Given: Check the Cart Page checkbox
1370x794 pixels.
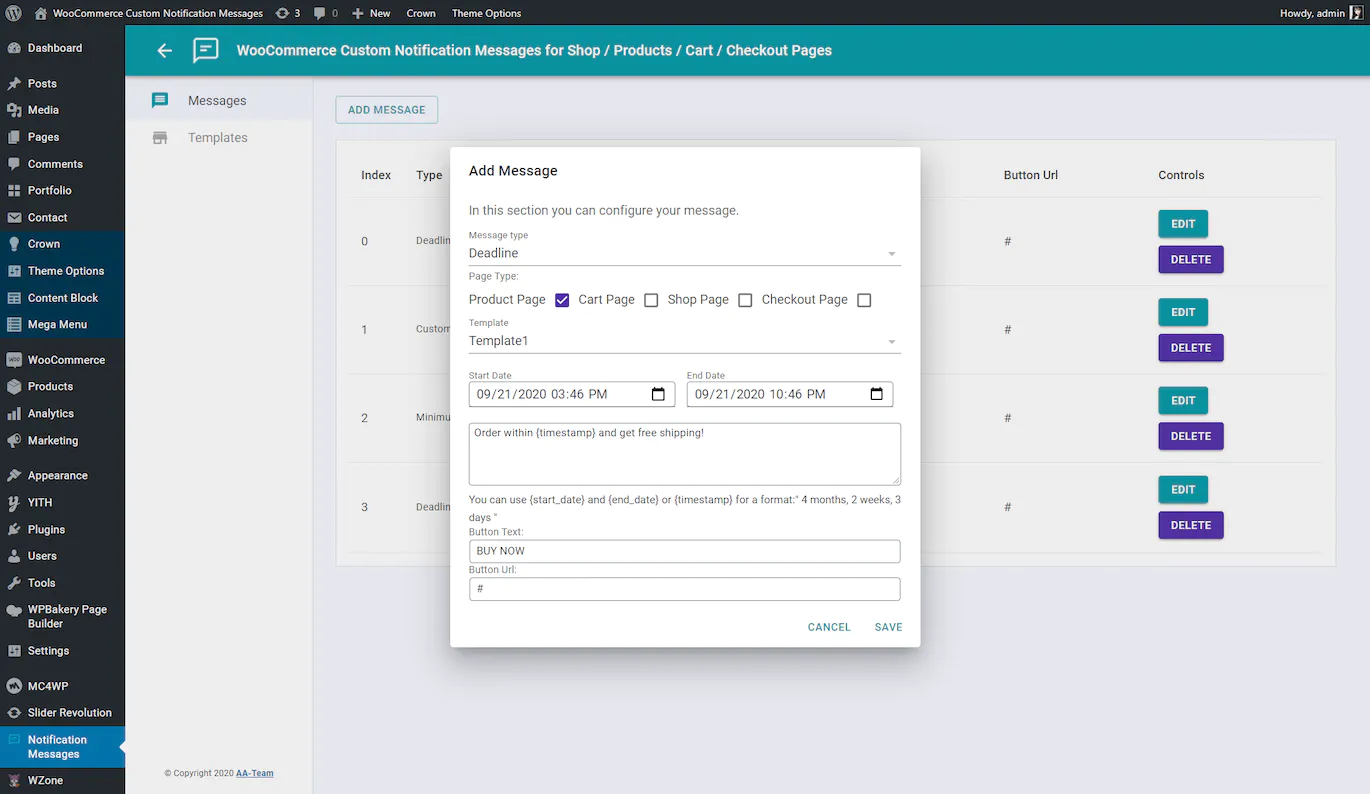Looking at the screenshot, I should coord(651,300).
